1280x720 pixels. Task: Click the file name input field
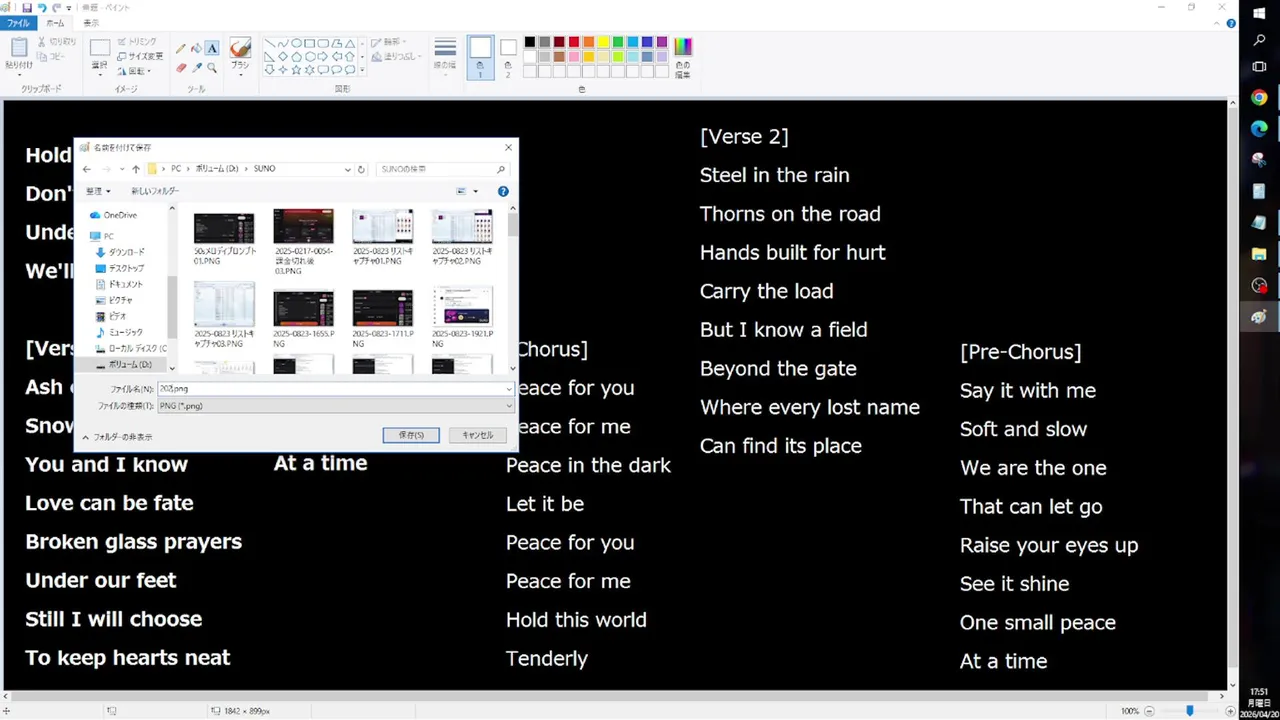[336, 388]
